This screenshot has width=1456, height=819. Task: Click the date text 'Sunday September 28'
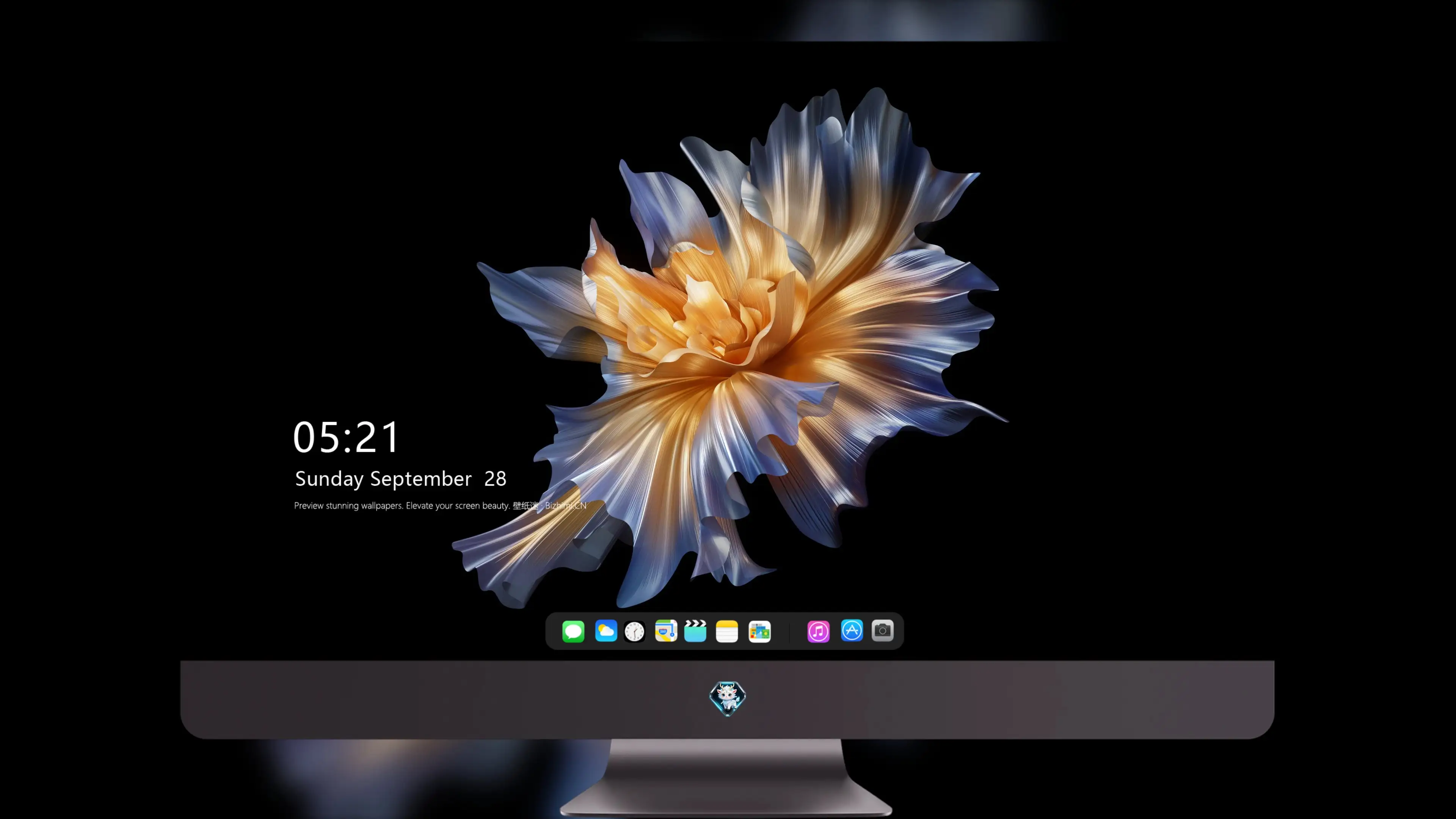point(401,479)
